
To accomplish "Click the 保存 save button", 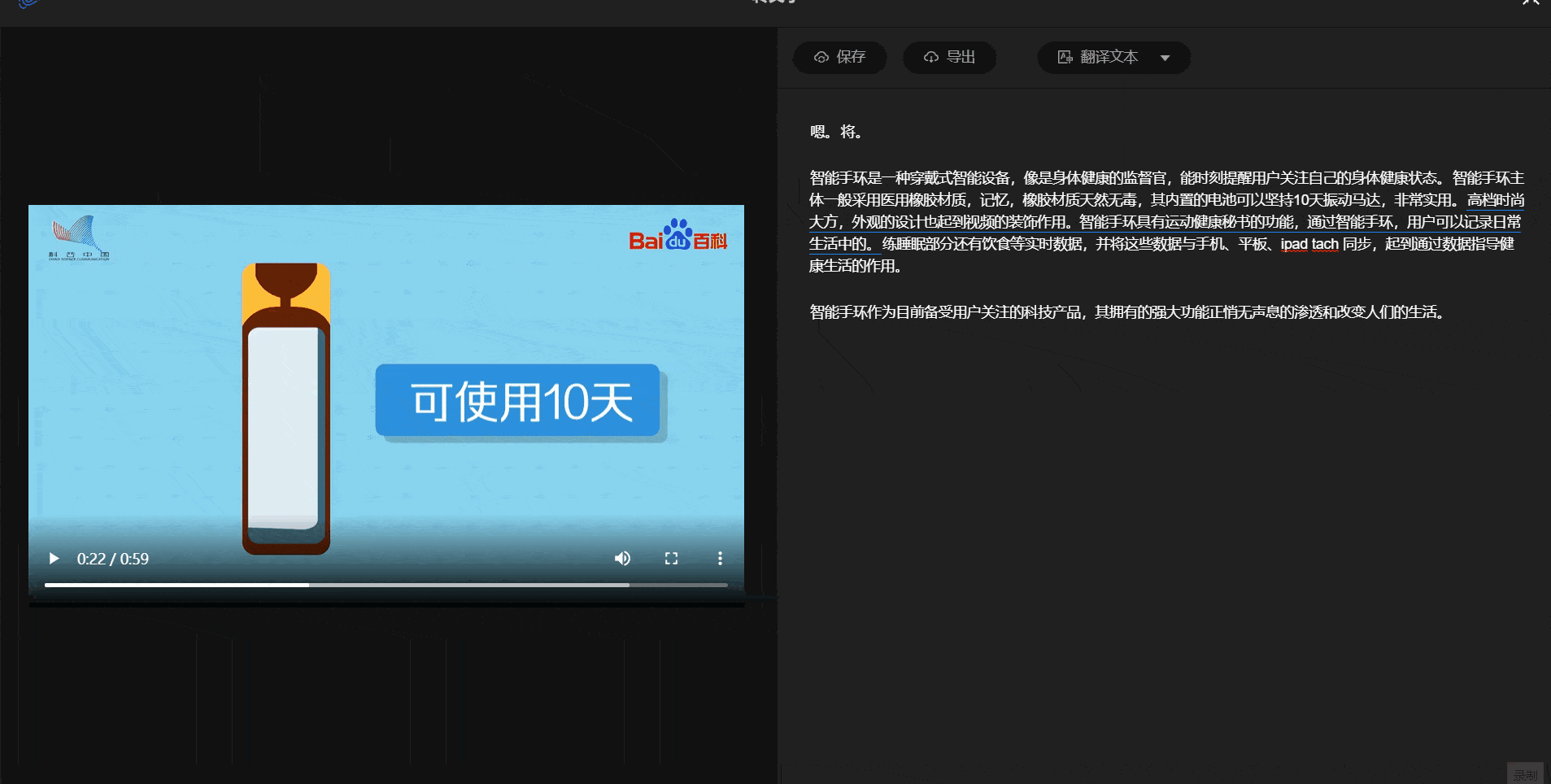I will [x=840, y=58].
